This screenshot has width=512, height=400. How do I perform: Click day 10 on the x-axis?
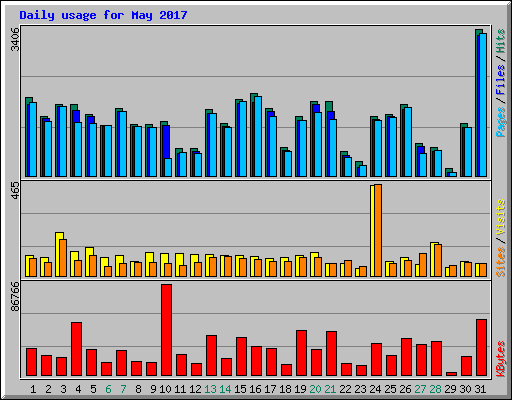coord(165,389)
